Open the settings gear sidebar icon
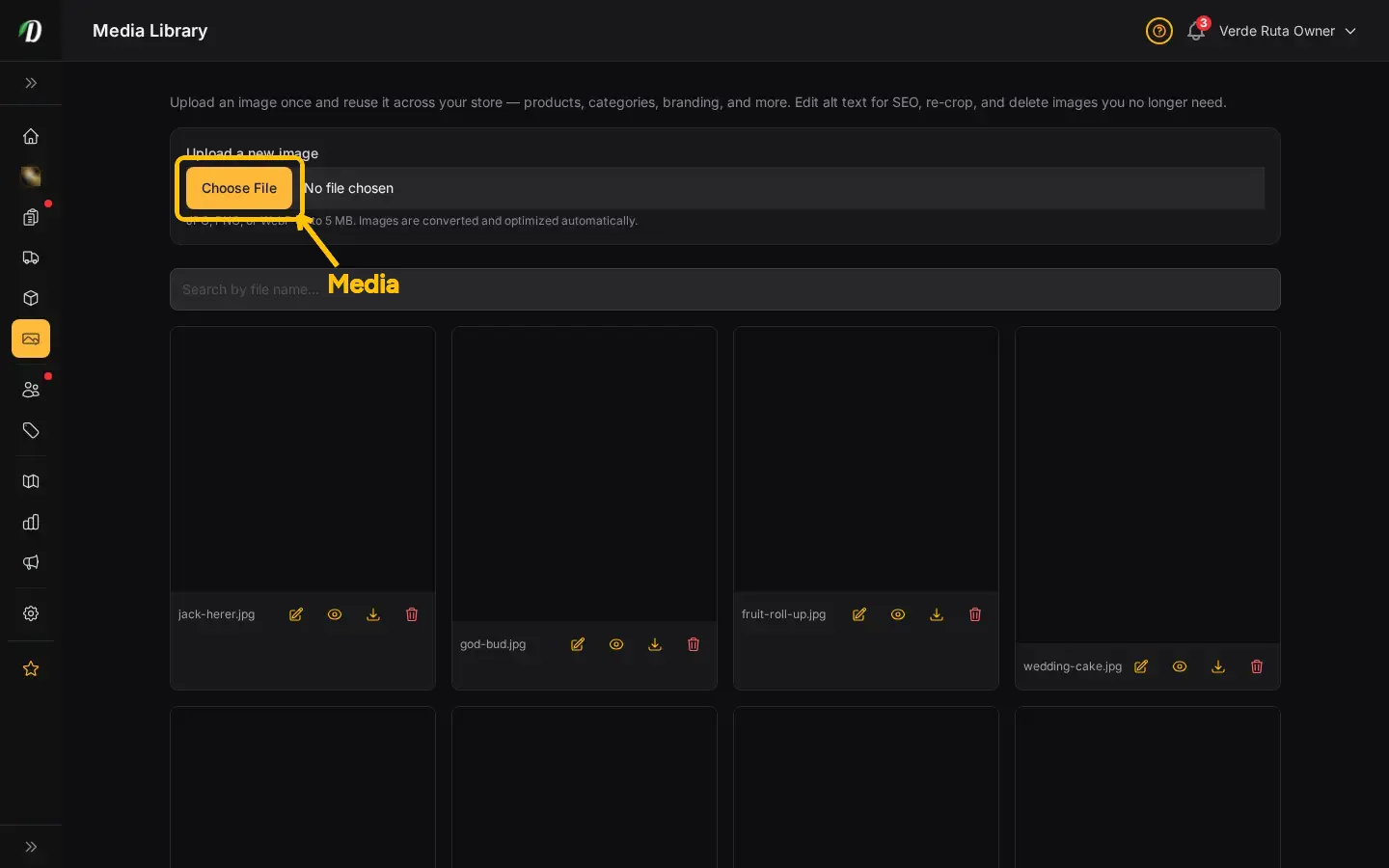 click(31, 613)
